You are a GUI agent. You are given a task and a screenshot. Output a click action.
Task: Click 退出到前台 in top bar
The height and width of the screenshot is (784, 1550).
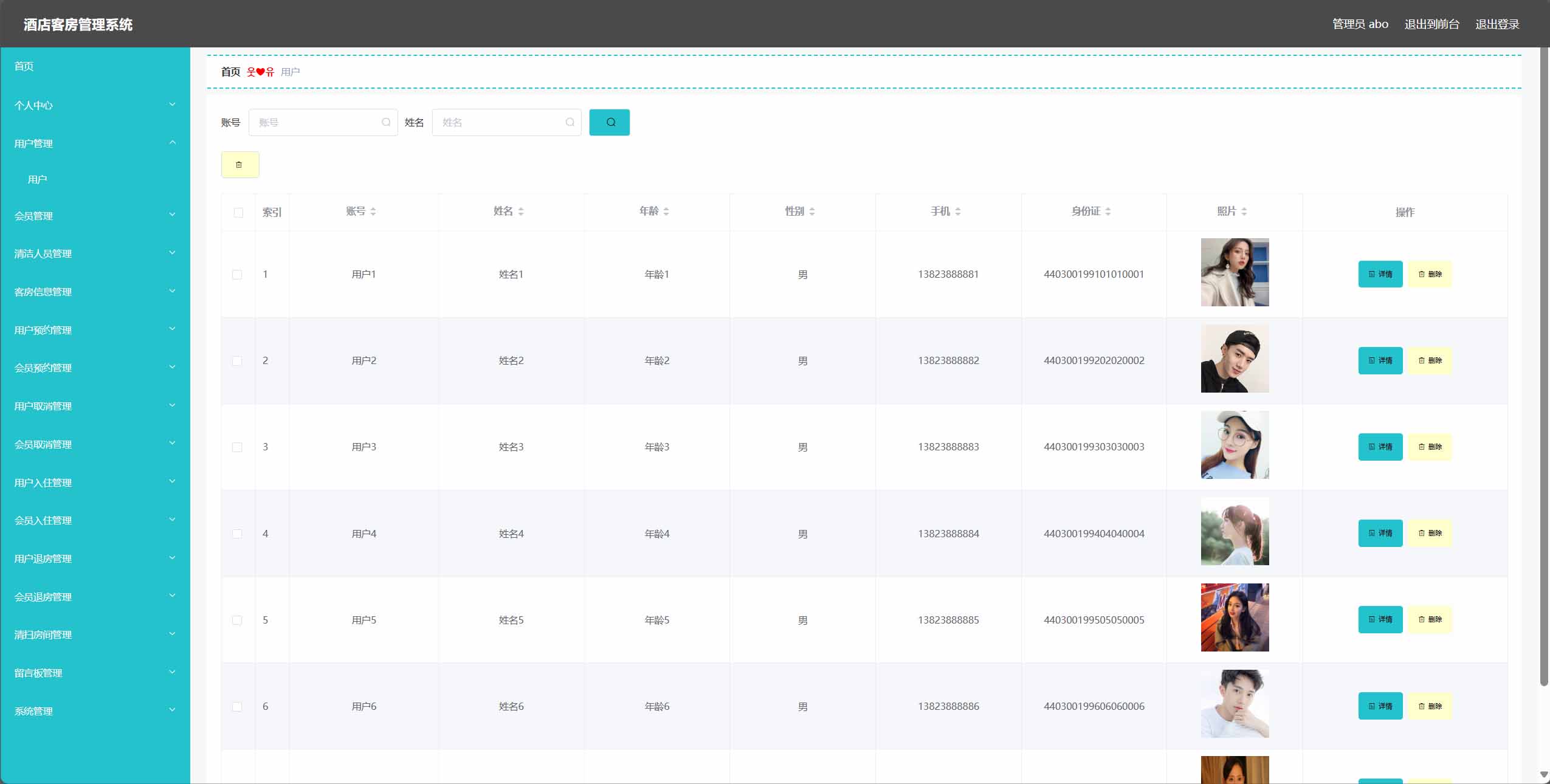1431,24
